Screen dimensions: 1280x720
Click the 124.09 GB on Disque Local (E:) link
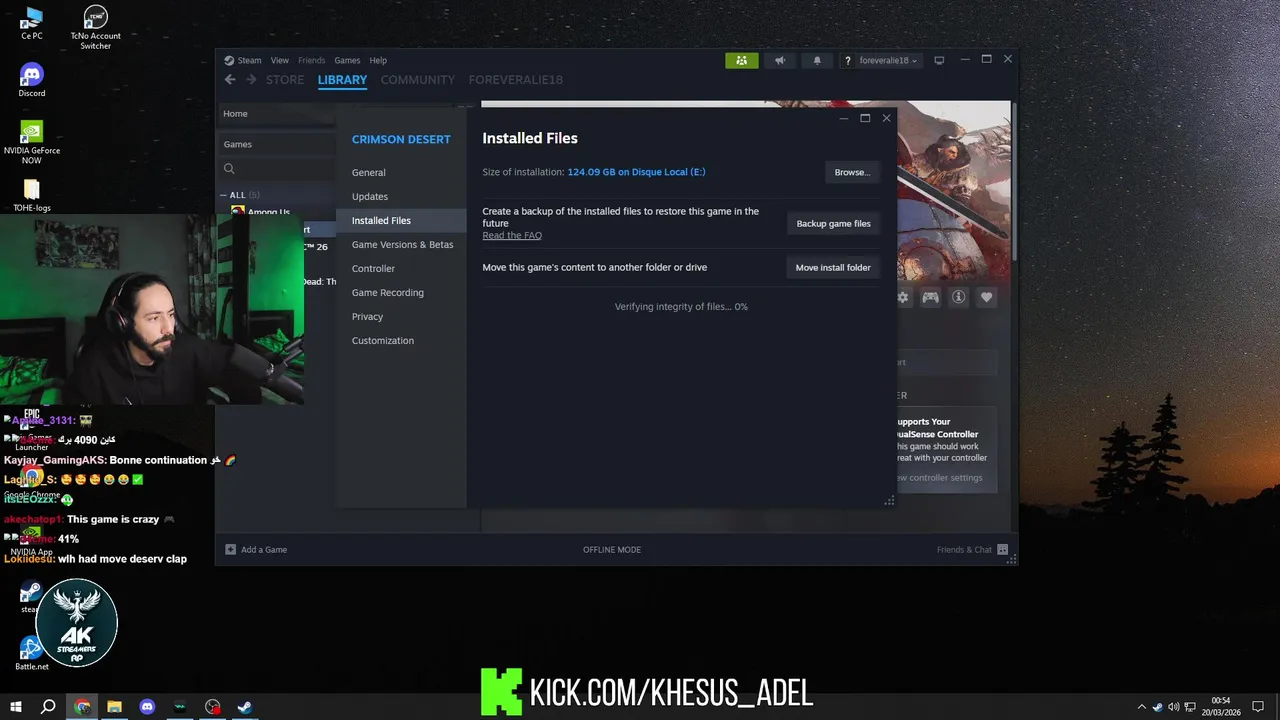click(636, 172)
